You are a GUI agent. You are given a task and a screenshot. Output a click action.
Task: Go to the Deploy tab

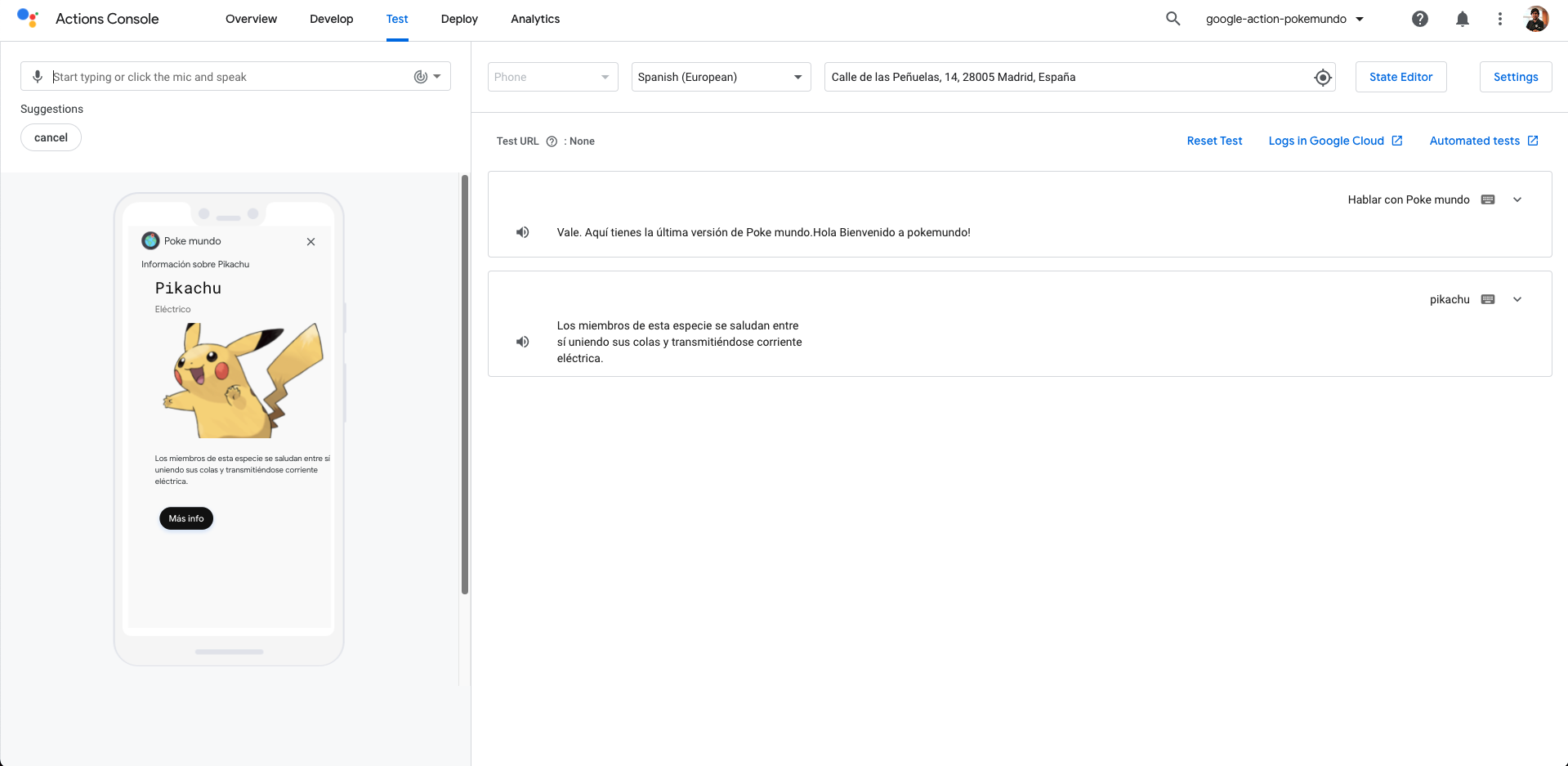[459, 19]
